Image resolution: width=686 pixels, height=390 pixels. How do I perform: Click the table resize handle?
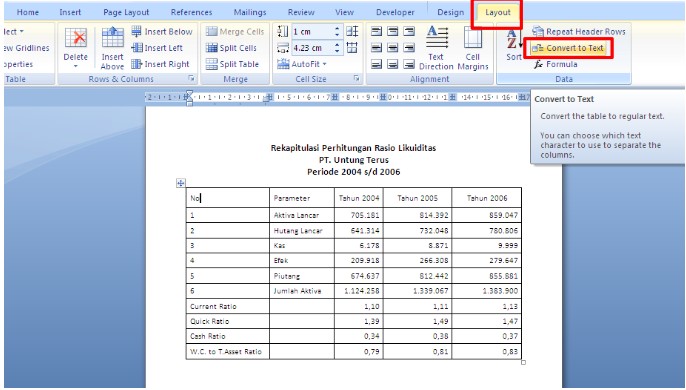pos(523,362)
